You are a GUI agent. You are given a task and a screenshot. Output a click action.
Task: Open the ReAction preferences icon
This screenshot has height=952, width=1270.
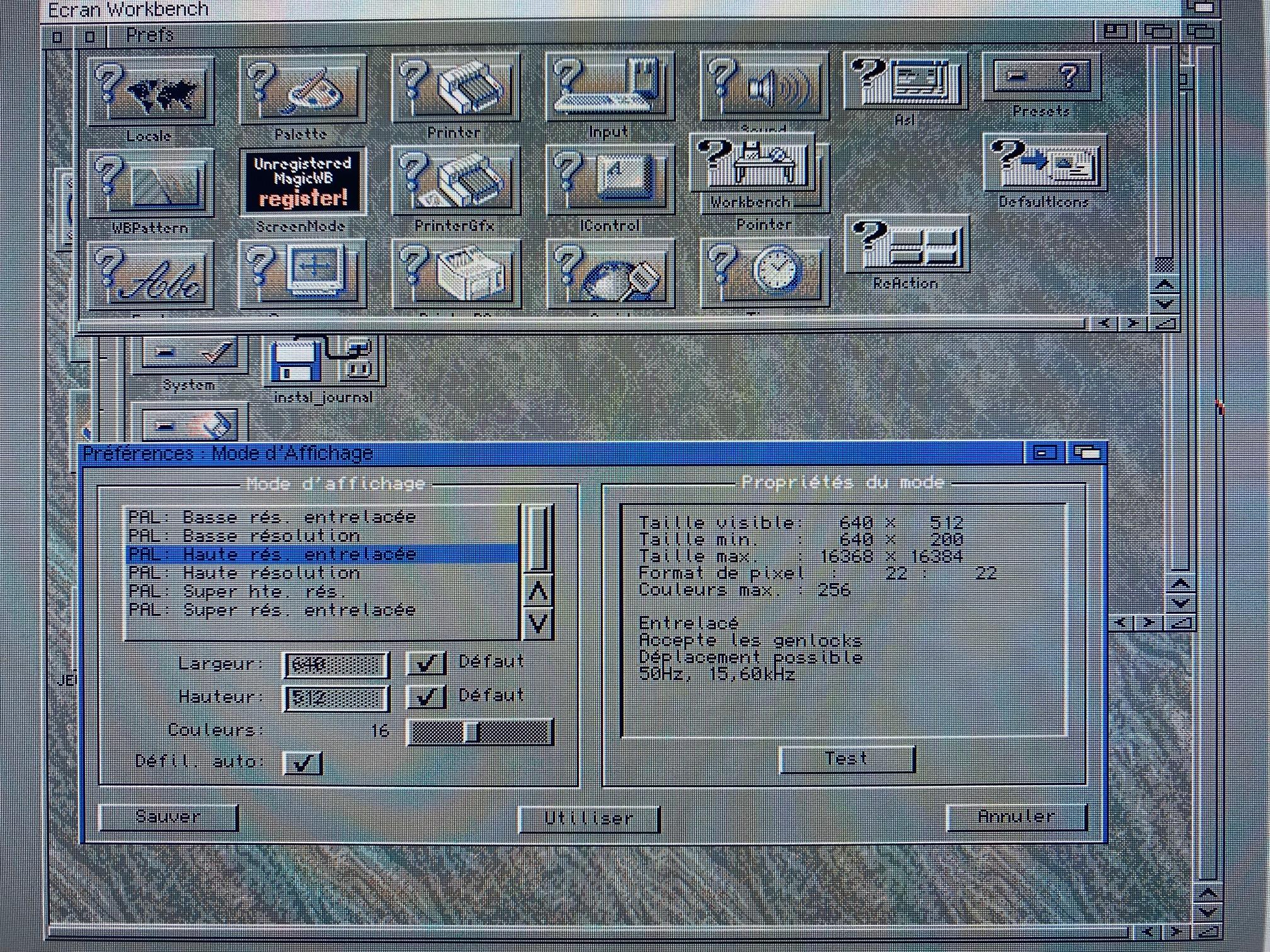click(906, 246)
